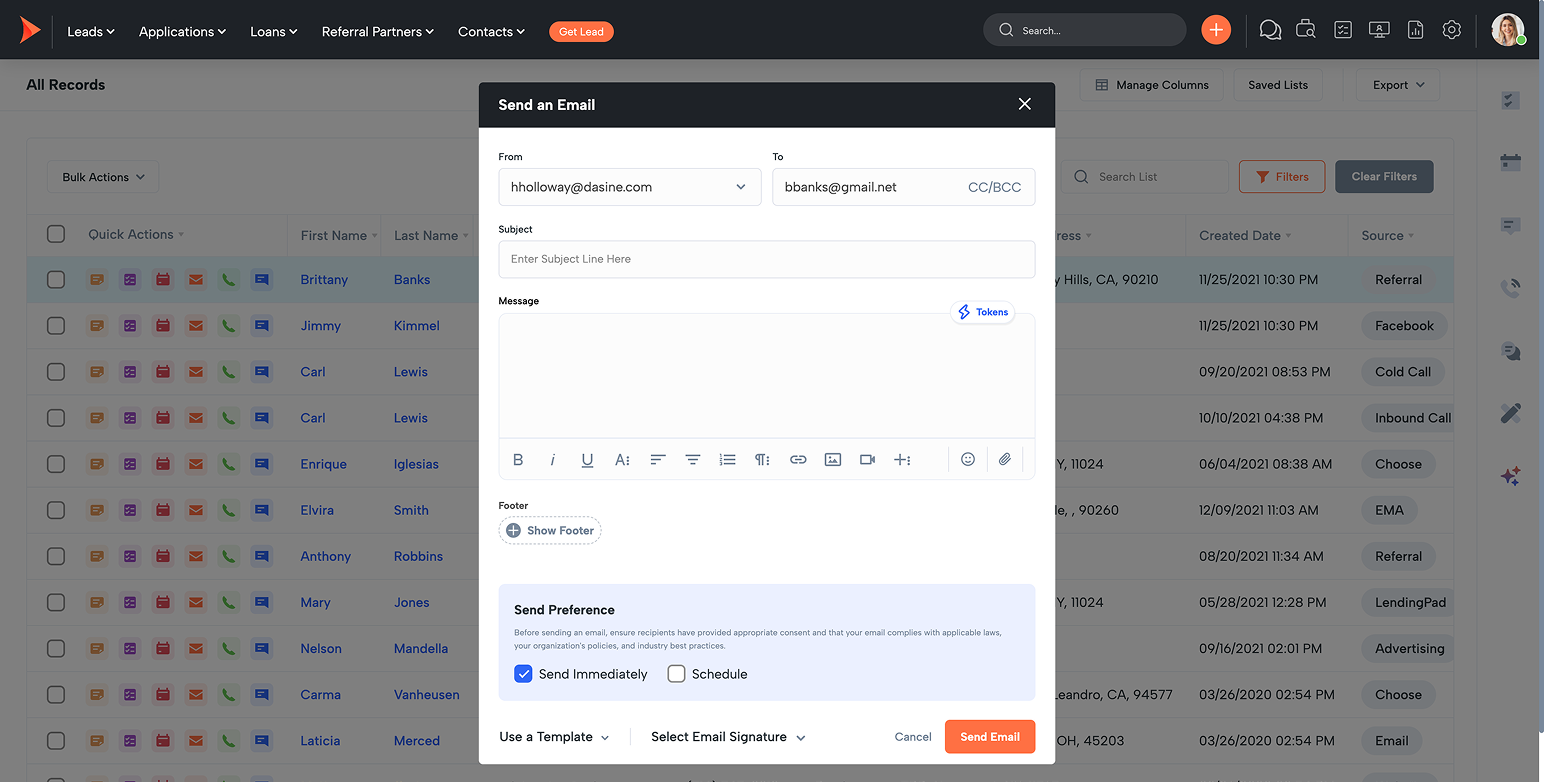Open the Export dropdown
Viewport: 1544px width, 782px height.
pos(1398,85)
